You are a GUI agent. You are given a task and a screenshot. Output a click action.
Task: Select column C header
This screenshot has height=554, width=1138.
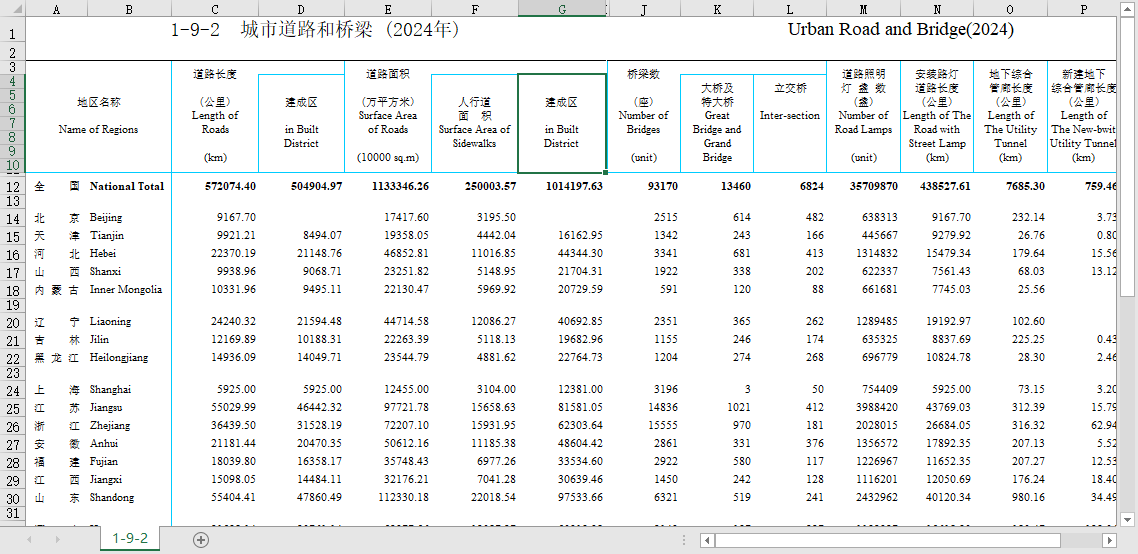click(x=215, y=8)
